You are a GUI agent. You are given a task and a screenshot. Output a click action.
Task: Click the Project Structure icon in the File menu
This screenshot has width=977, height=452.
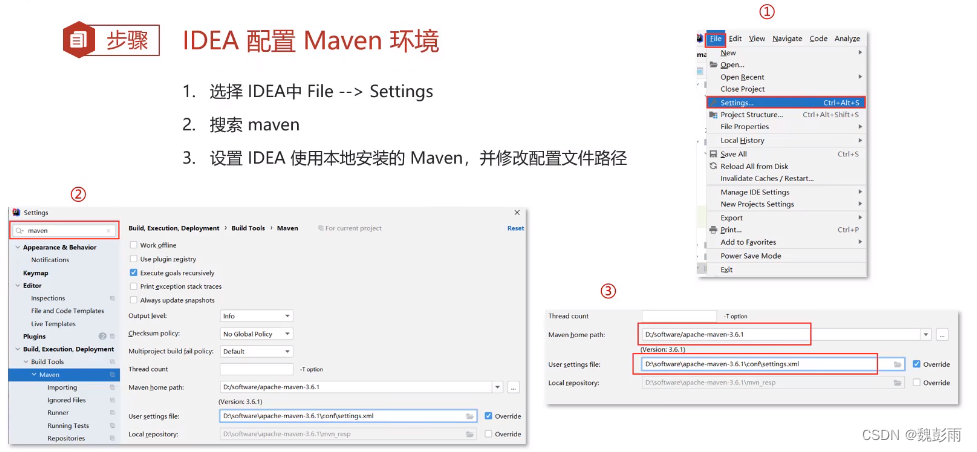tap(713, 115)
